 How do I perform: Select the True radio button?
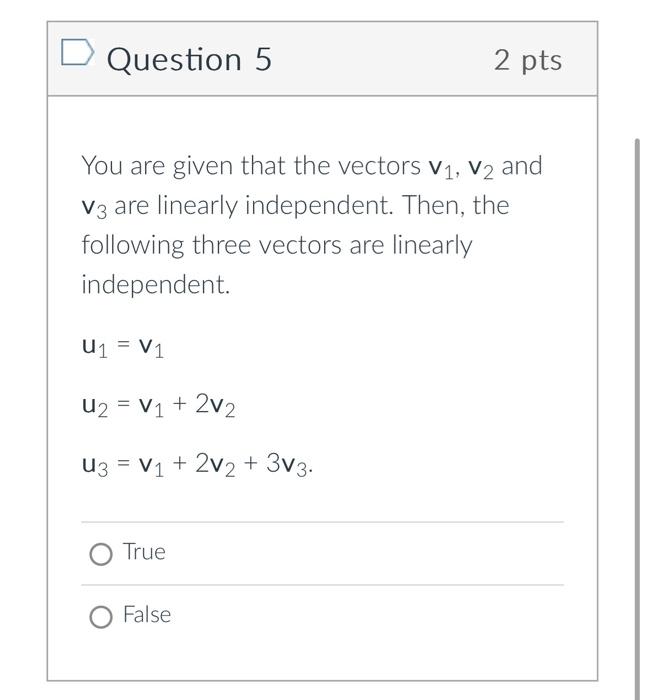[x=101, y=554]
